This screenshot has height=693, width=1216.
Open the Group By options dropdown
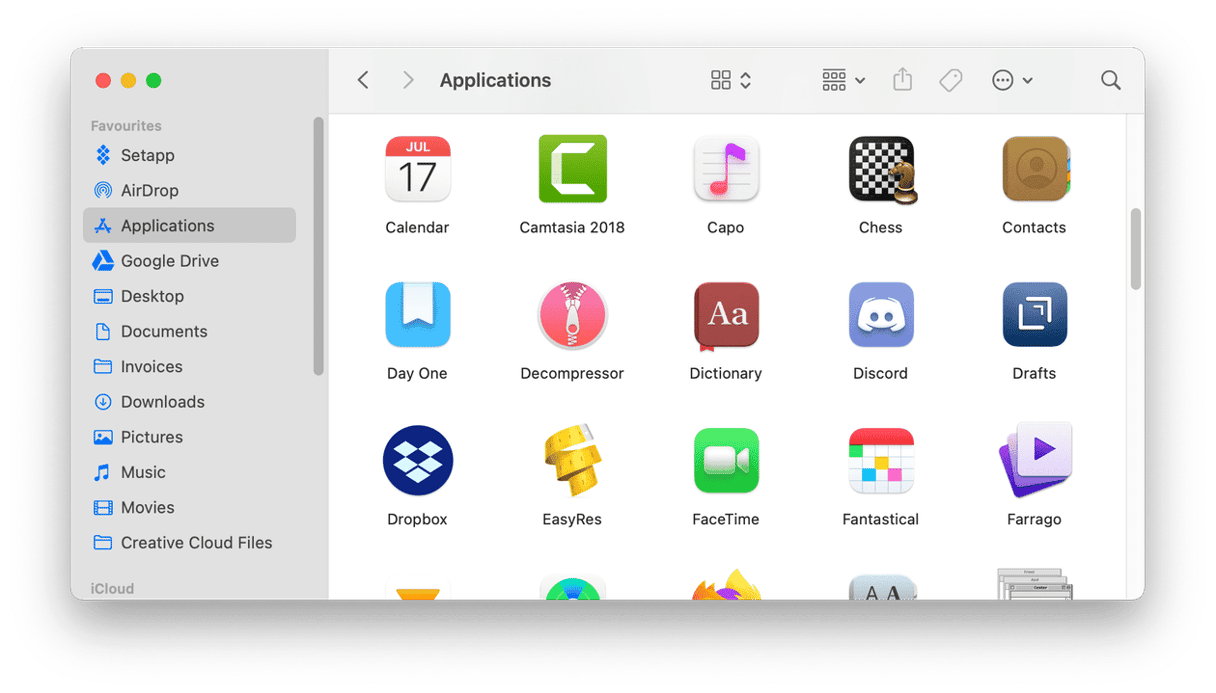pos(843,80)
